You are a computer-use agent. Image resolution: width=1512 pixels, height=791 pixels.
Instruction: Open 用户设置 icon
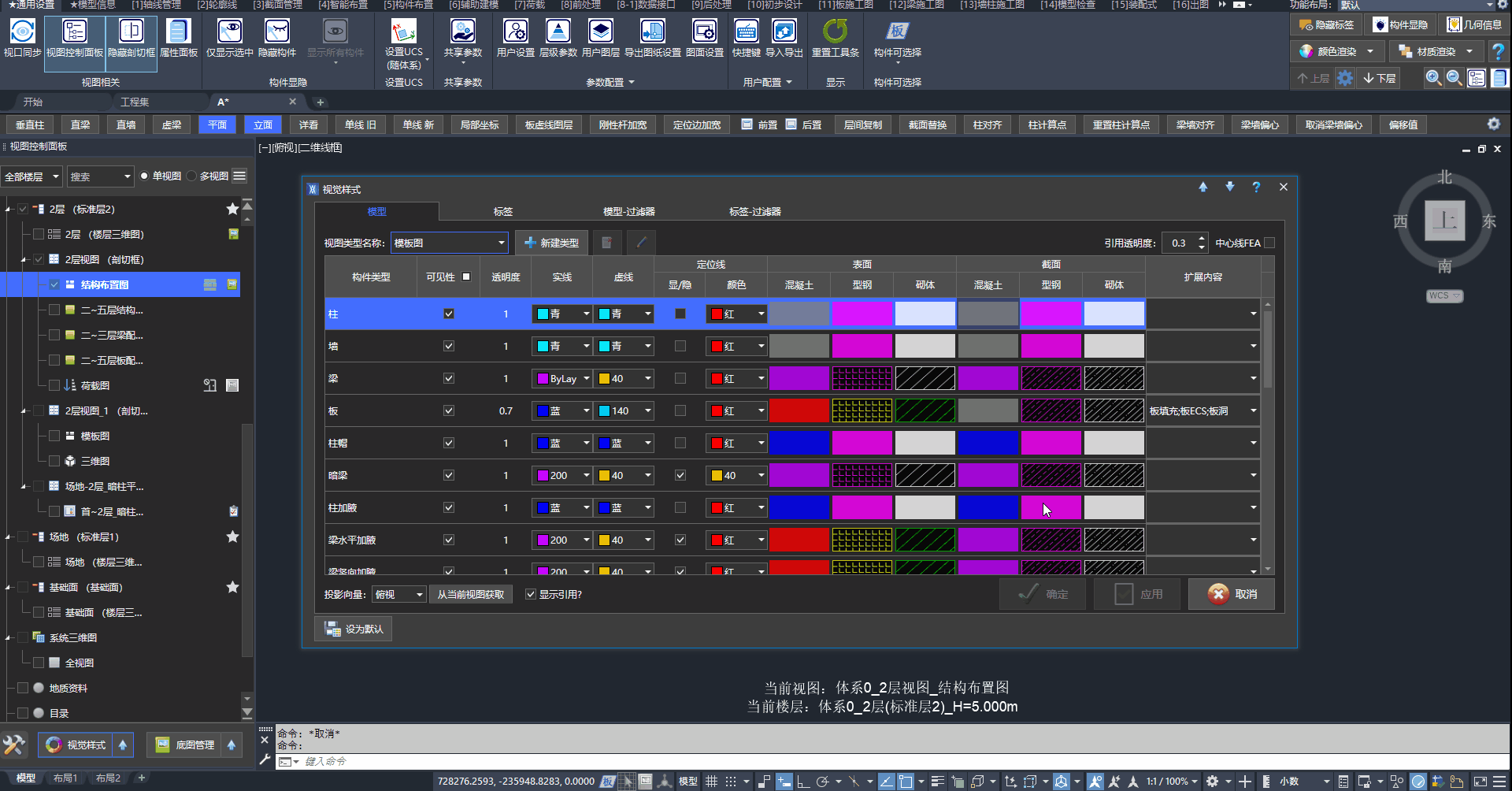pos(516,38)
